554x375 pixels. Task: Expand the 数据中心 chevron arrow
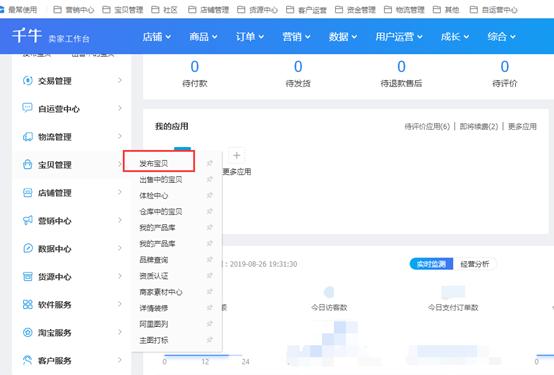tap(120, 248)
